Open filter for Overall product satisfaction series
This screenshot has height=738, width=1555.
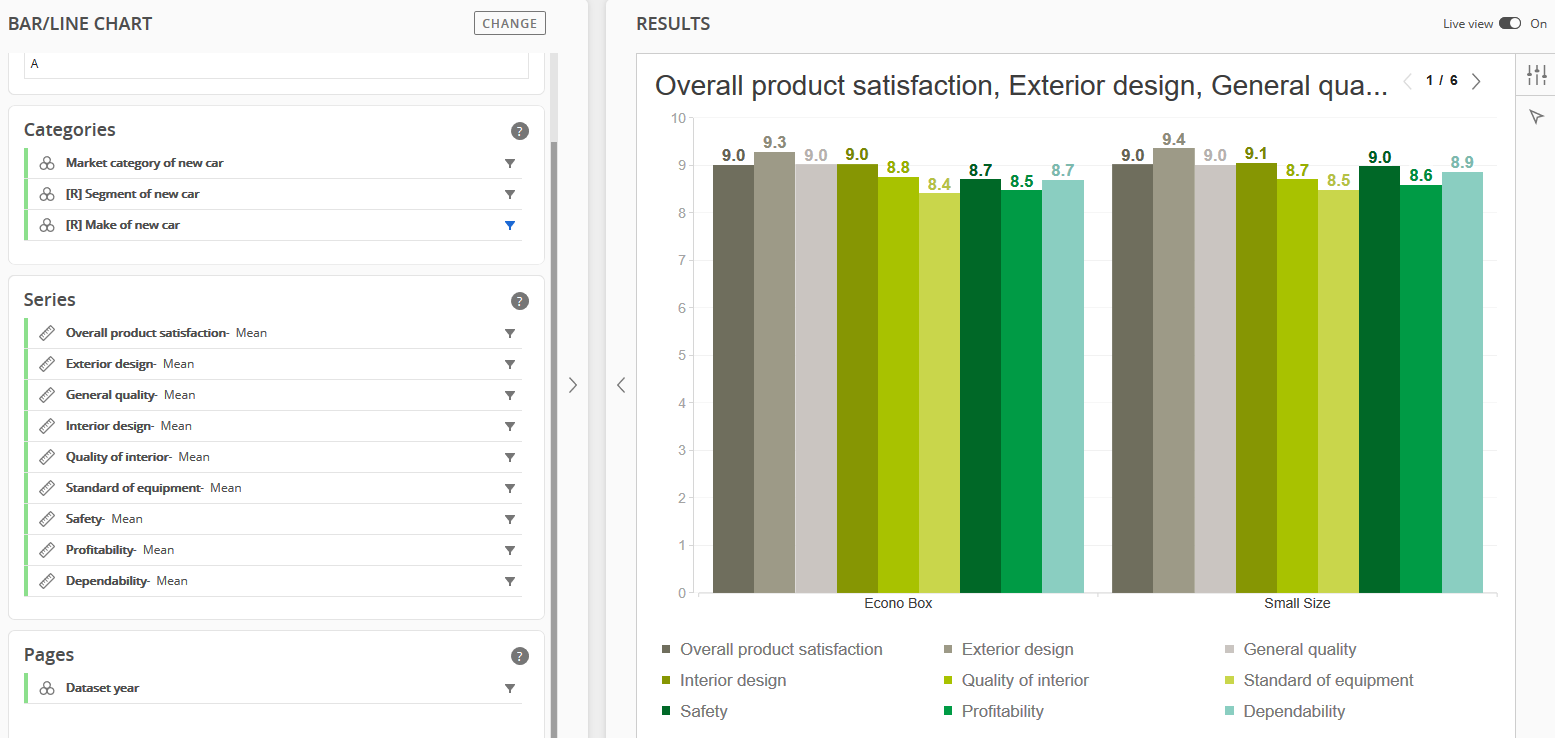point(510,333)
